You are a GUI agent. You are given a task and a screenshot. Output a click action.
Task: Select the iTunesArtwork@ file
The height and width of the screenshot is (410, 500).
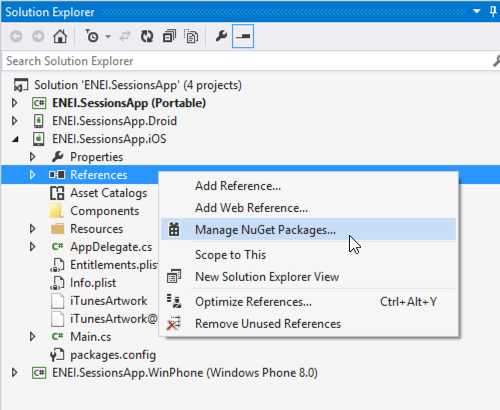pyautogui.click(x=114, y=319)
